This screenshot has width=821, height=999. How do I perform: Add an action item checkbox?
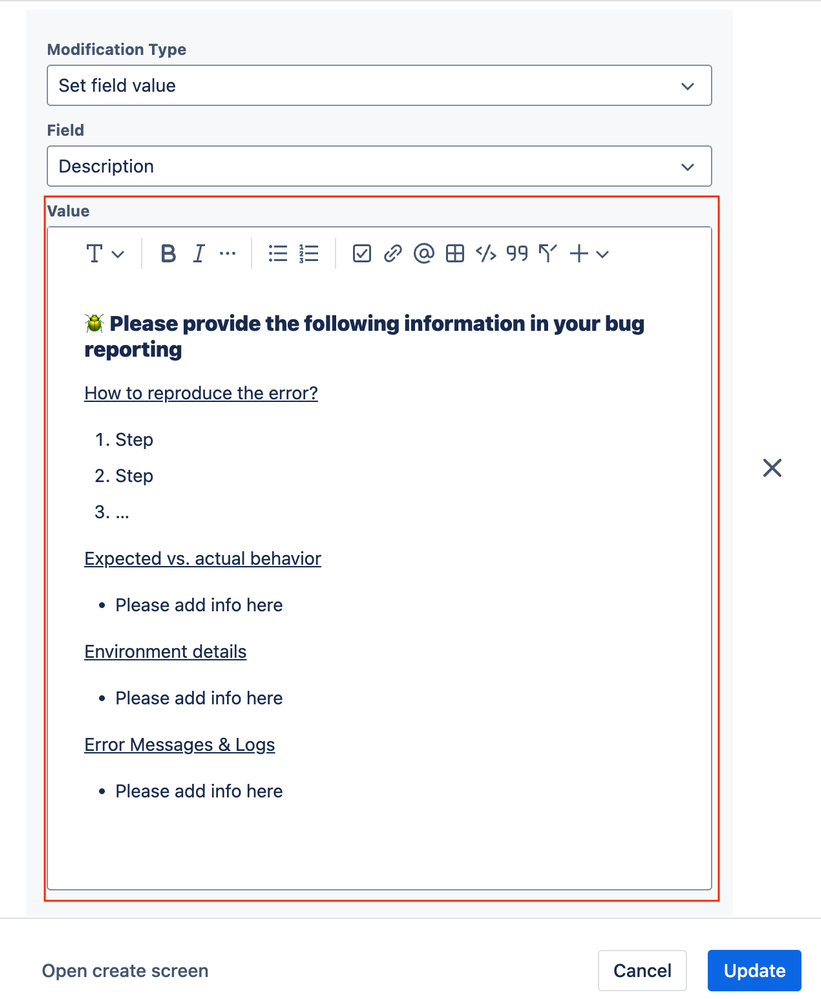[361, 253]
